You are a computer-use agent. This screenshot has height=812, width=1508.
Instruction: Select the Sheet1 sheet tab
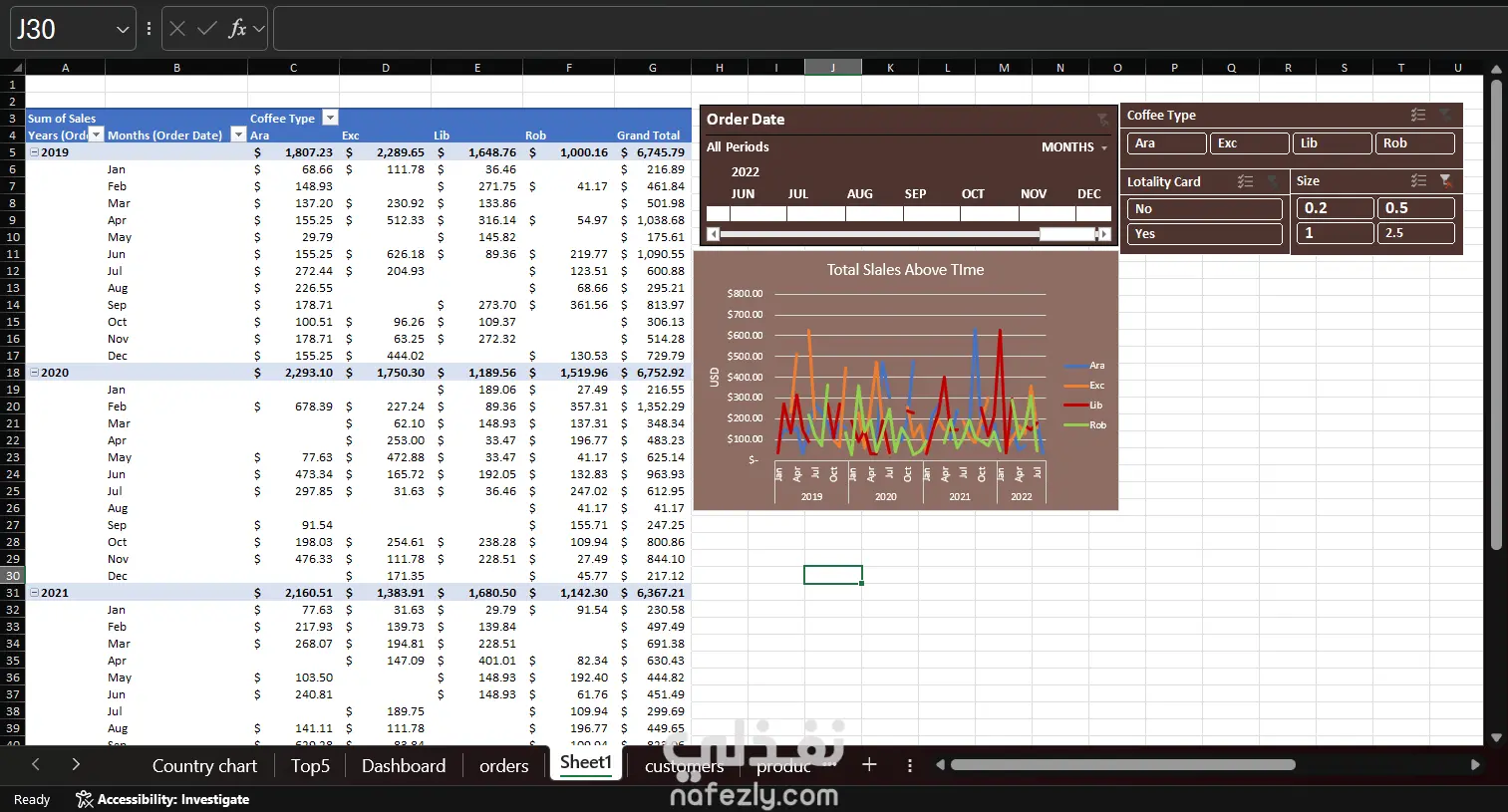point(586,762)
